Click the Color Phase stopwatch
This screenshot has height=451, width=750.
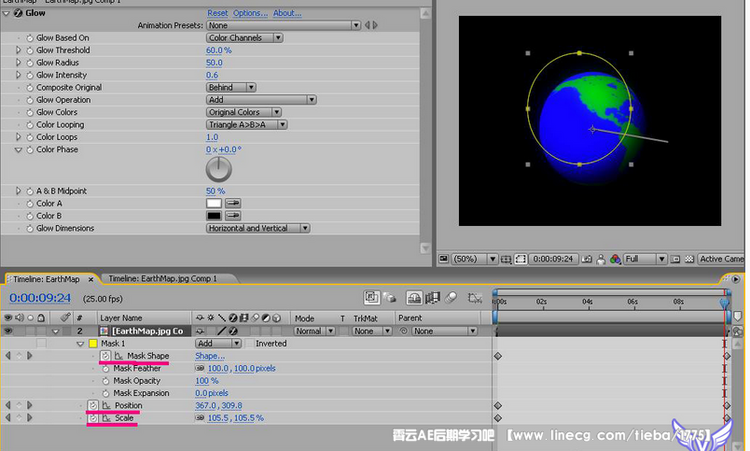click(30, 150)
